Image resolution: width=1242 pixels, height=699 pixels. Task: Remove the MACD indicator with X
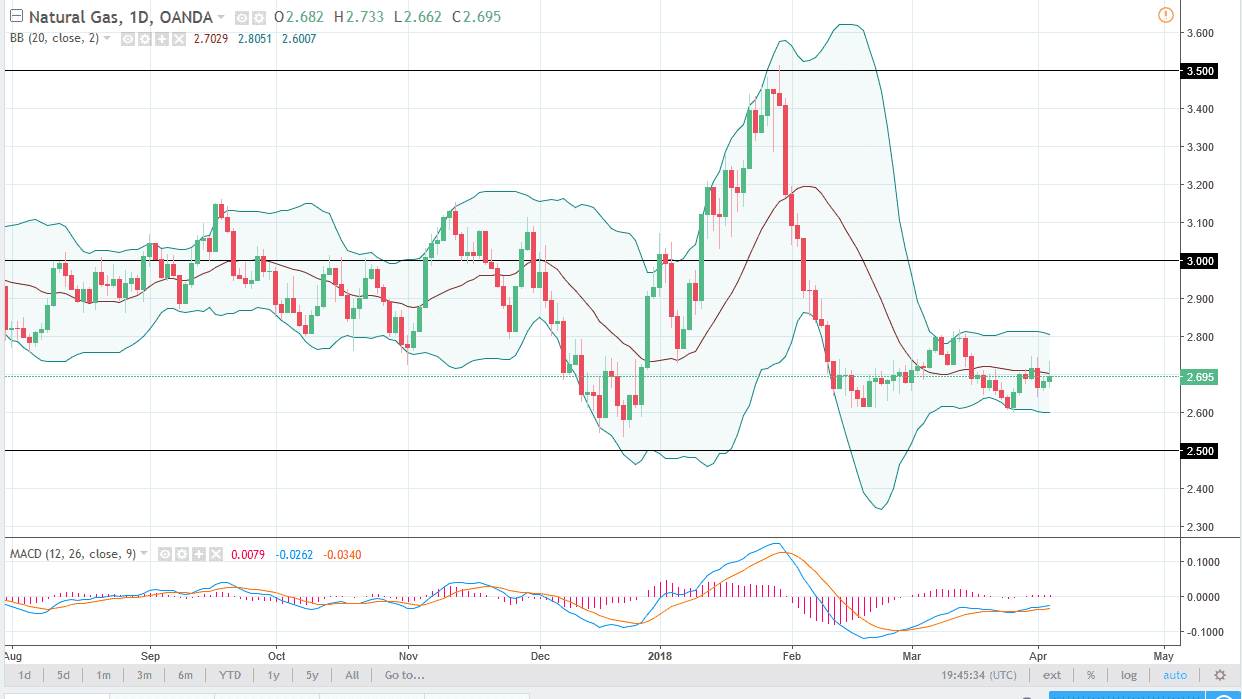(x=216, y=553)
